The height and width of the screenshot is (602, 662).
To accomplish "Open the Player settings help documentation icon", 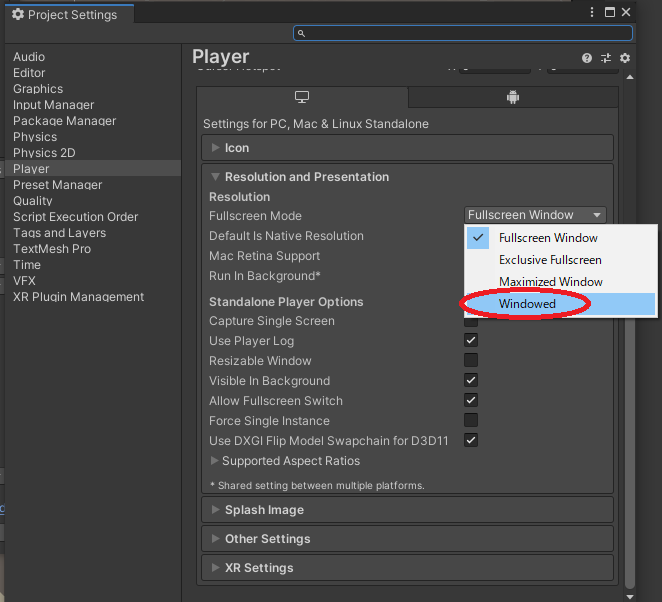I will pyautogui.click(x=588, y=59).
